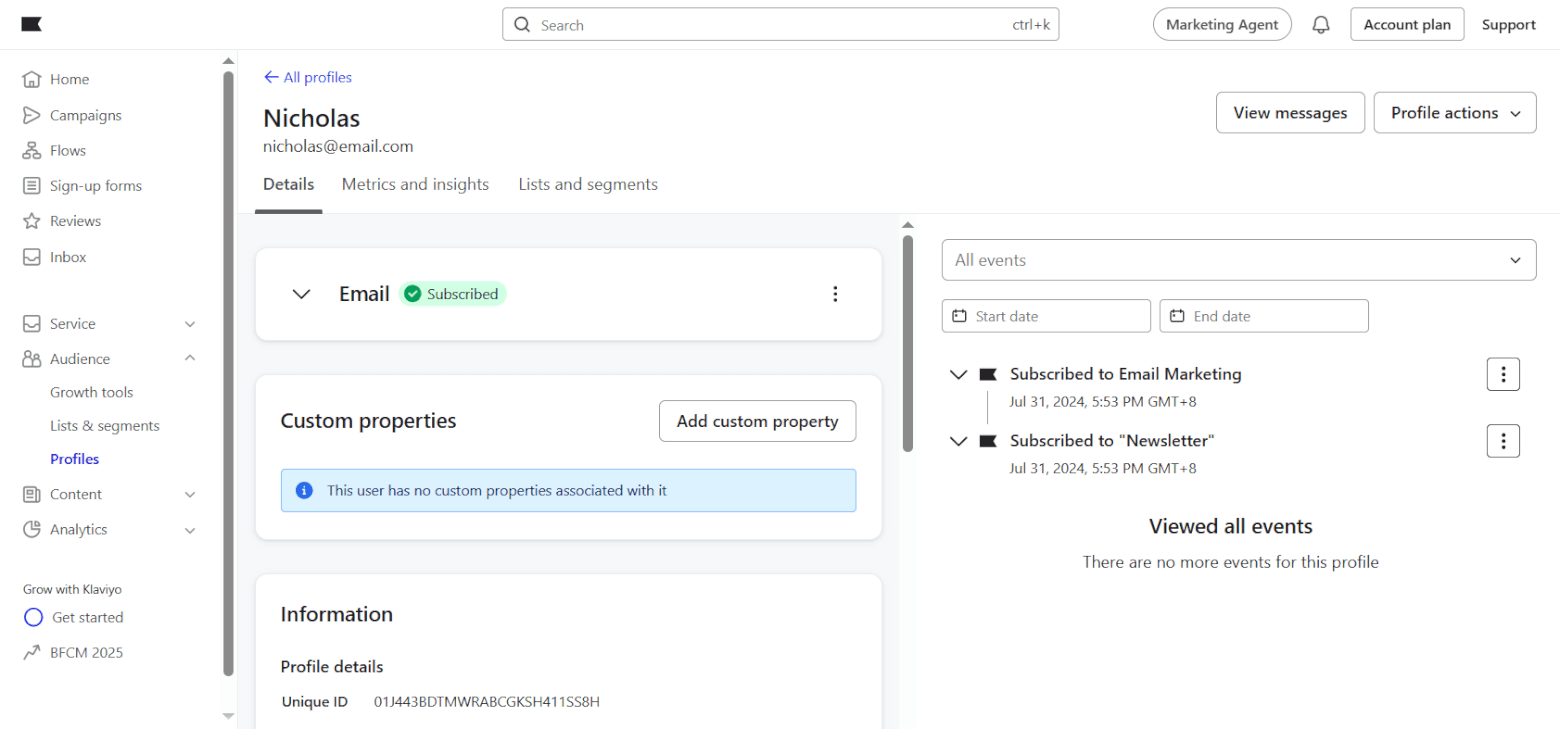
Task: Click the Klaviyo flag logo
Action: click(31, 24)
